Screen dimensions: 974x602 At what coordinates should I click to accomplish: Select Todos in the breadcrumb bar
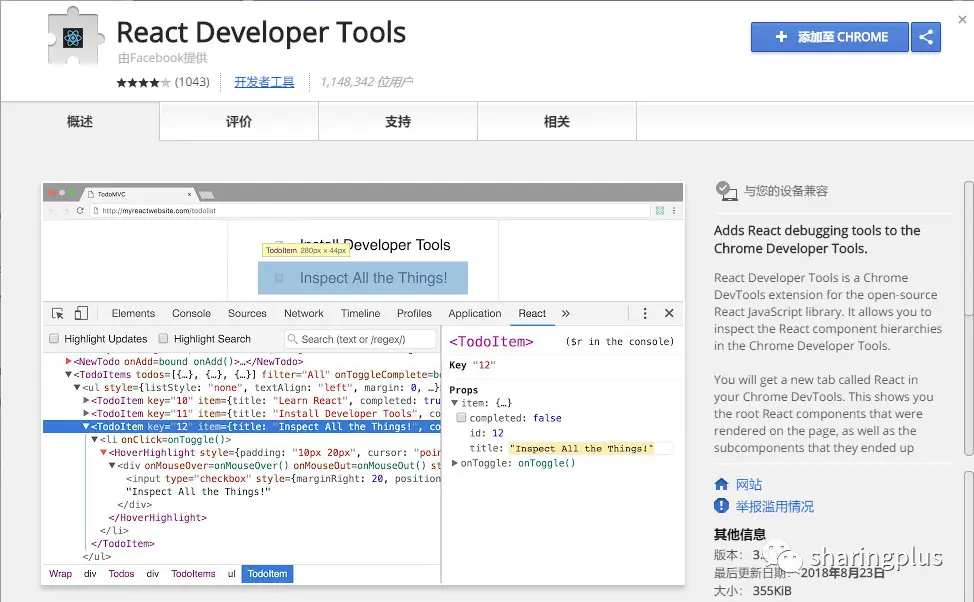pyautogui.click(x=121, y=573)
